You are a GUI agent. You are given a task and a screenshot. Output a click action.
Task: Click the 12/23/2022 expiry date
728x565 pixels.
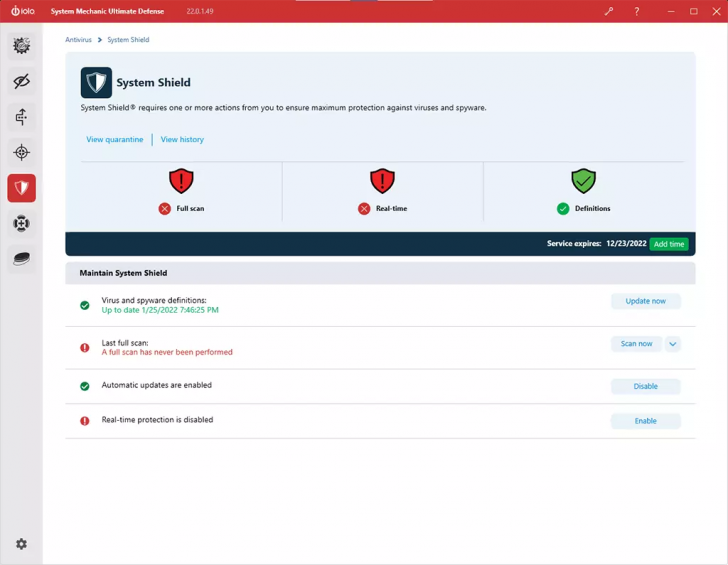pos(626,244)
